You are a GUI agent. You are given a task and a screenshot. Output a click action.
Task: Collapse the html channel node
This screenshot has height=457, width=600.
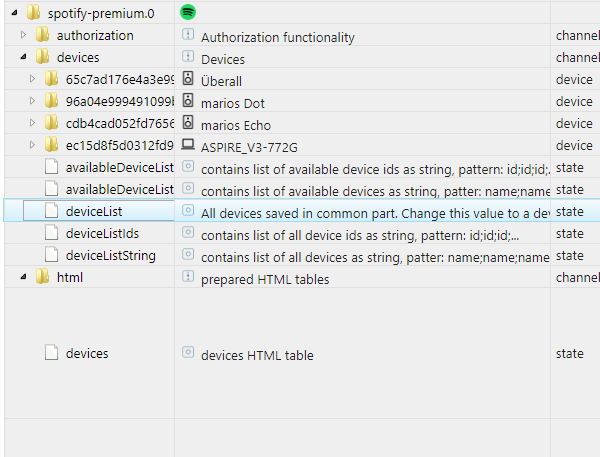click(x=24, y=277)
